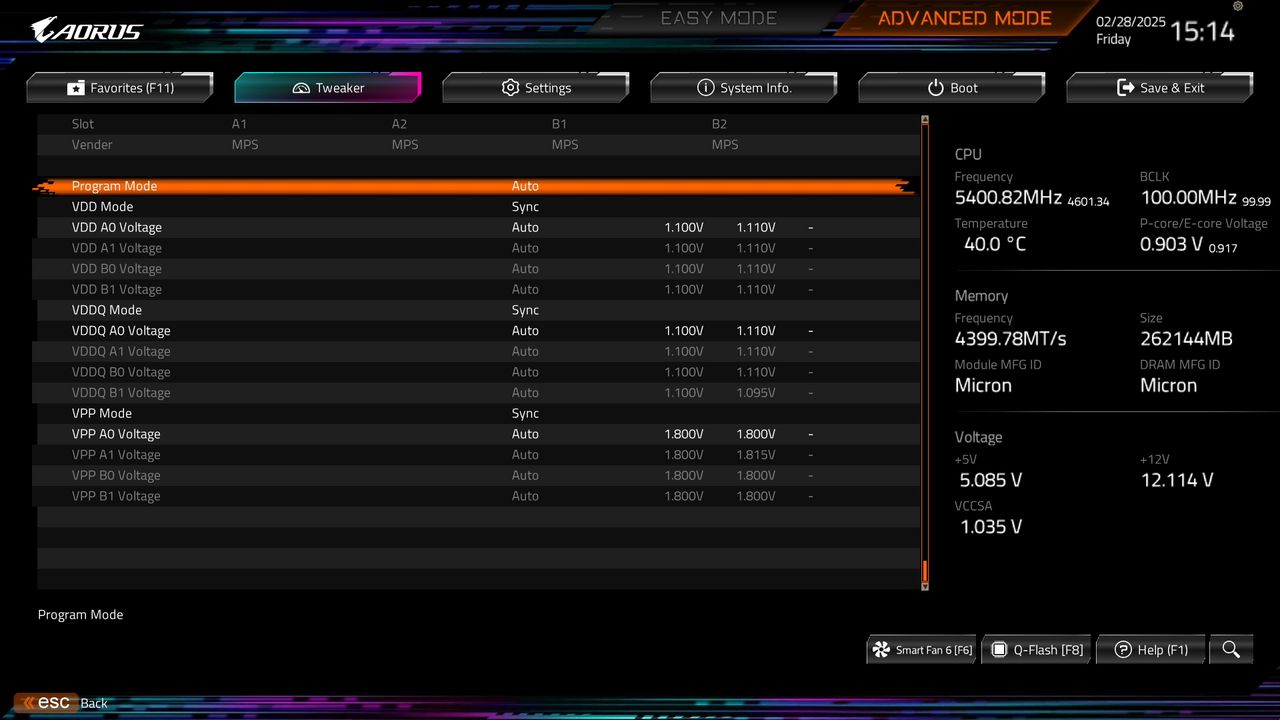Select the VPP B1 Voltage row

coord(478,496)
